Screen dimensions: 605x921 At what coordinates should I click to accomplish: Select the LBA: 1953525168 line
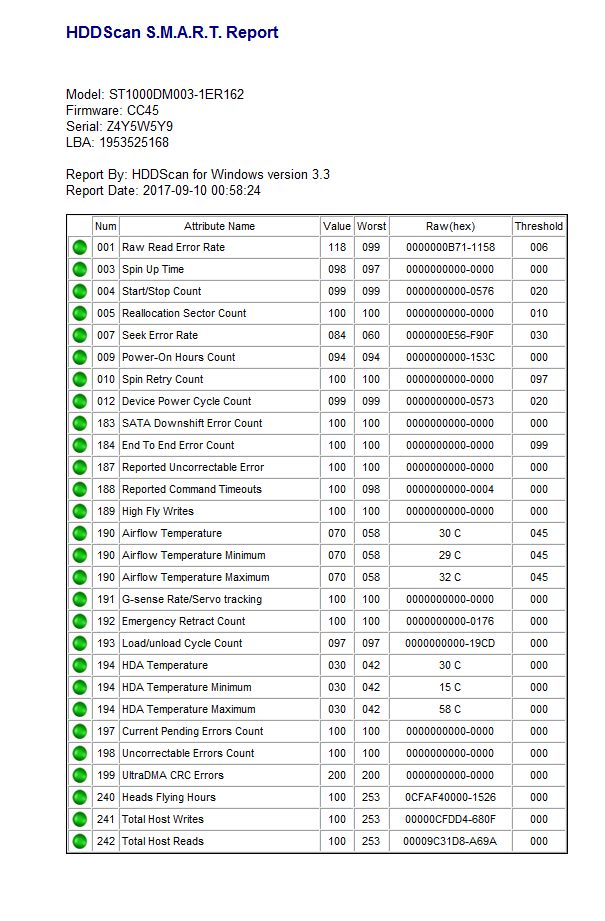[117, 143]
